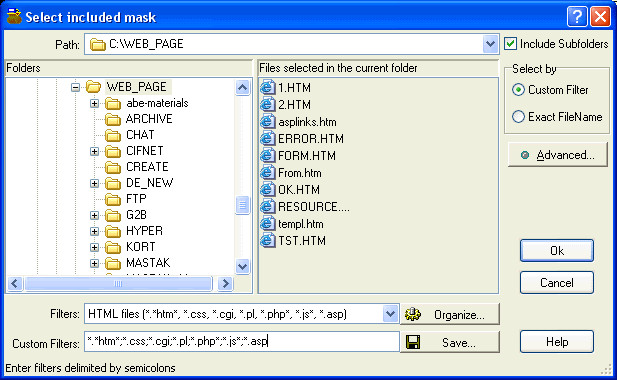
Task: Select the ERROR.HTM file name
Action: click(311, 139)
